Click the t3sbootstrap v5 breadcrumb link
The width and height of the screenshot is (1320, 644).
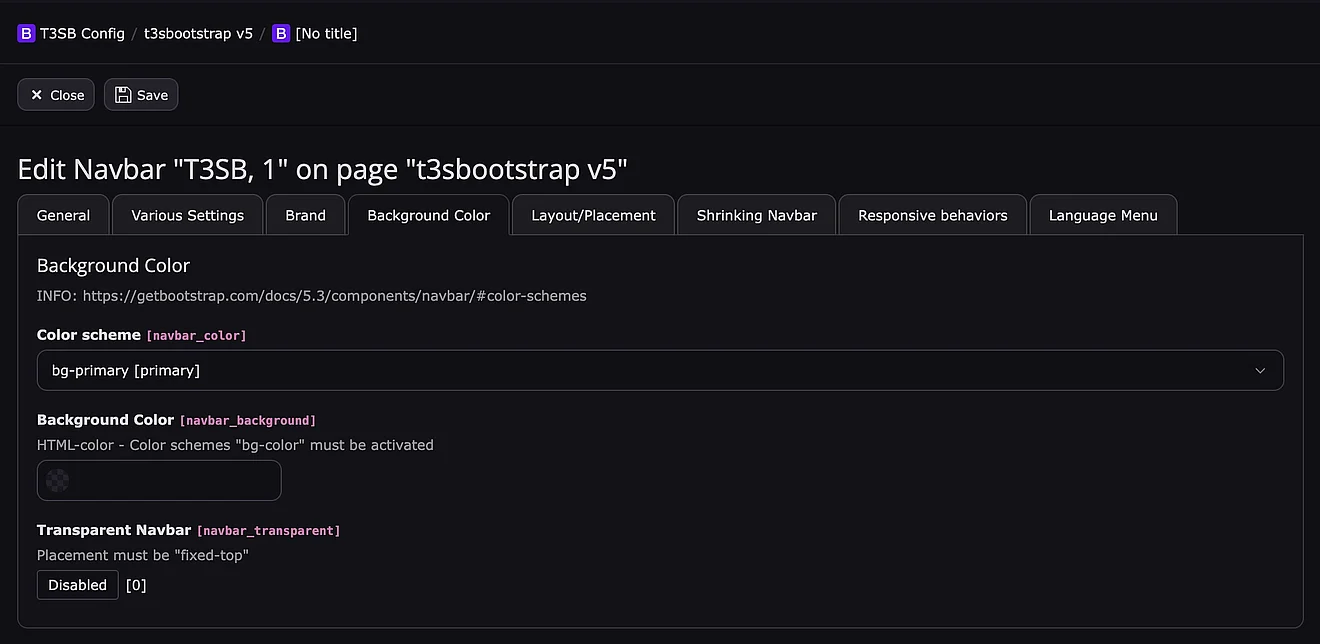coord(198,33)
